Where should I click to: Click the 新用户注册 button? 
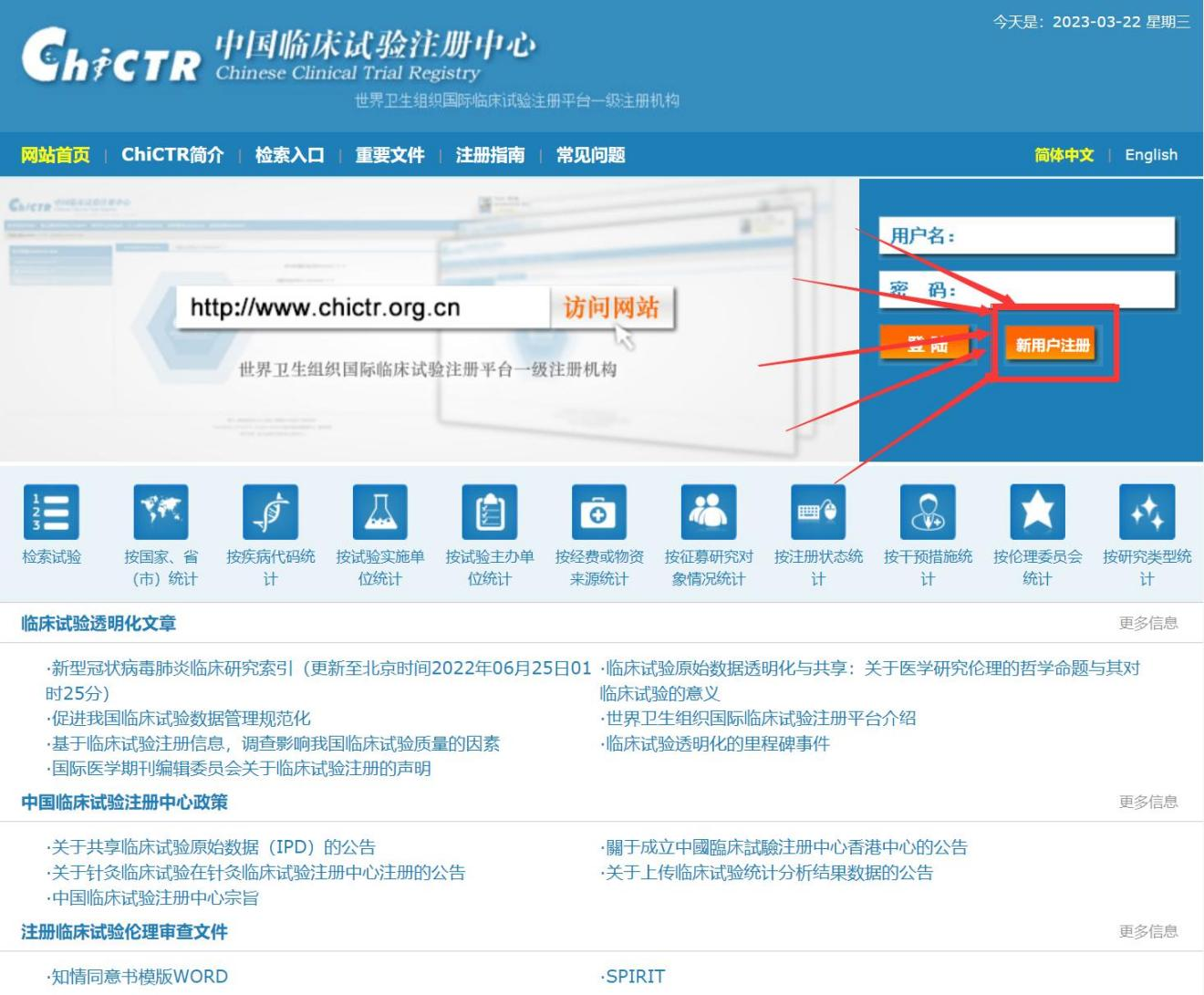click(1052, 345)
